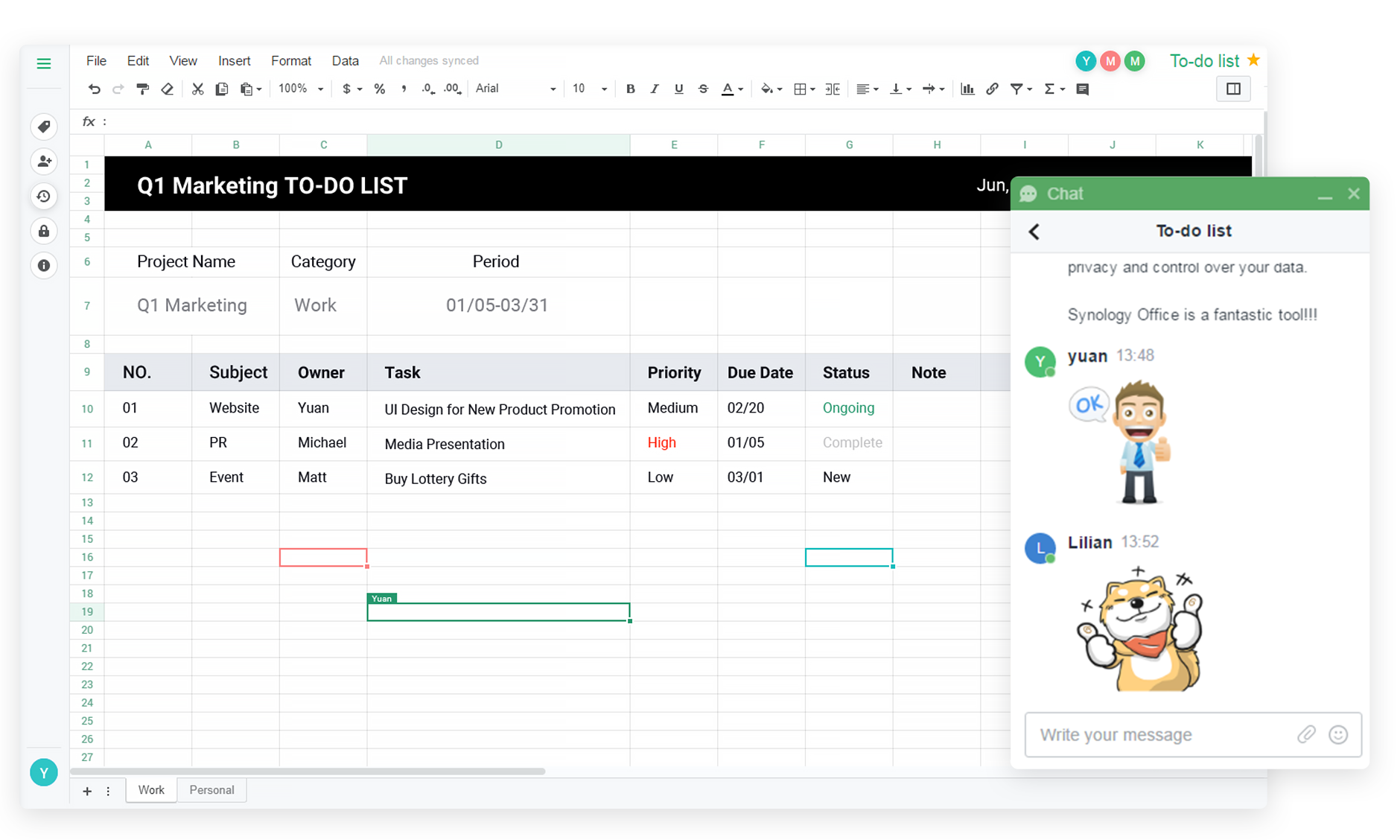Click the insert link icon
Screen dimensions: 1400x840
(x=992, y=89)
